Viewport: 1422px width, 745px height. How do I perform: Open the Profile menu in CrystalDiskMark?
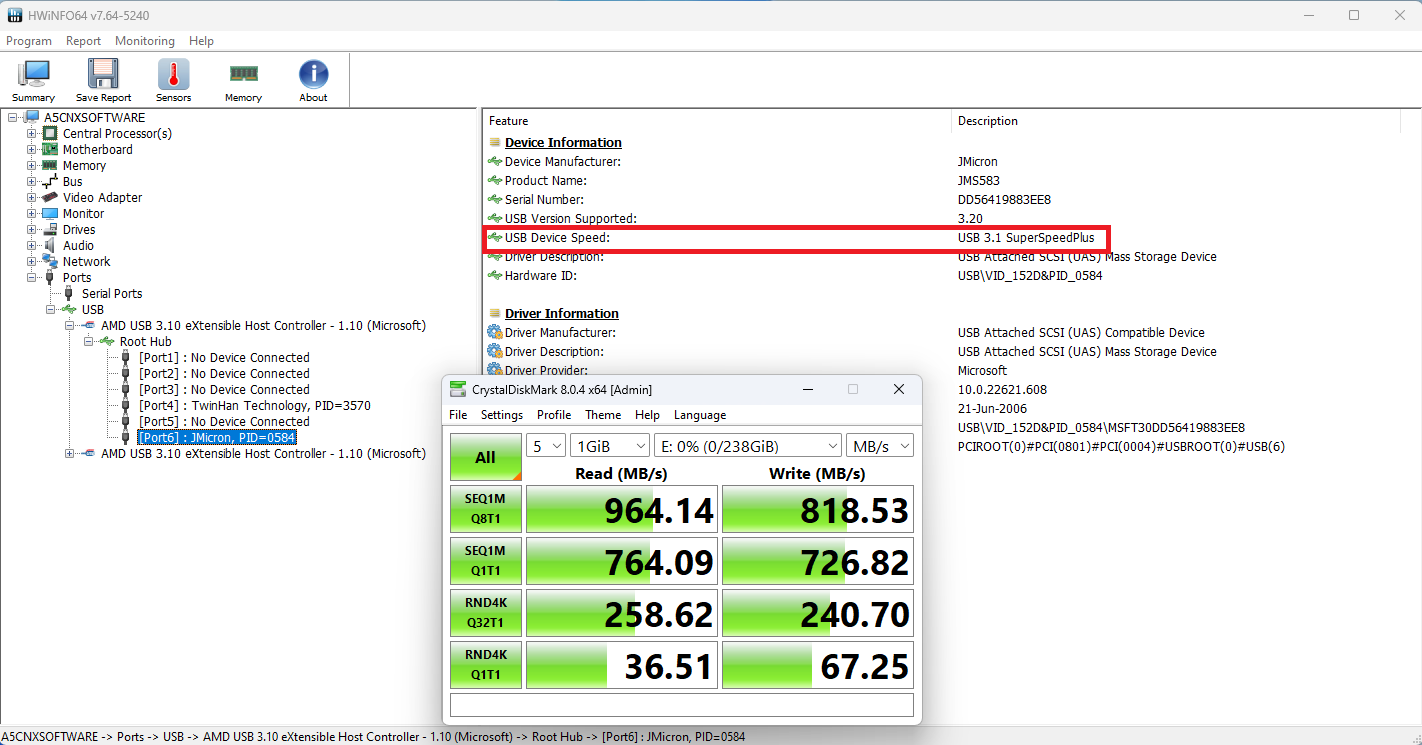tap(554, 415)
